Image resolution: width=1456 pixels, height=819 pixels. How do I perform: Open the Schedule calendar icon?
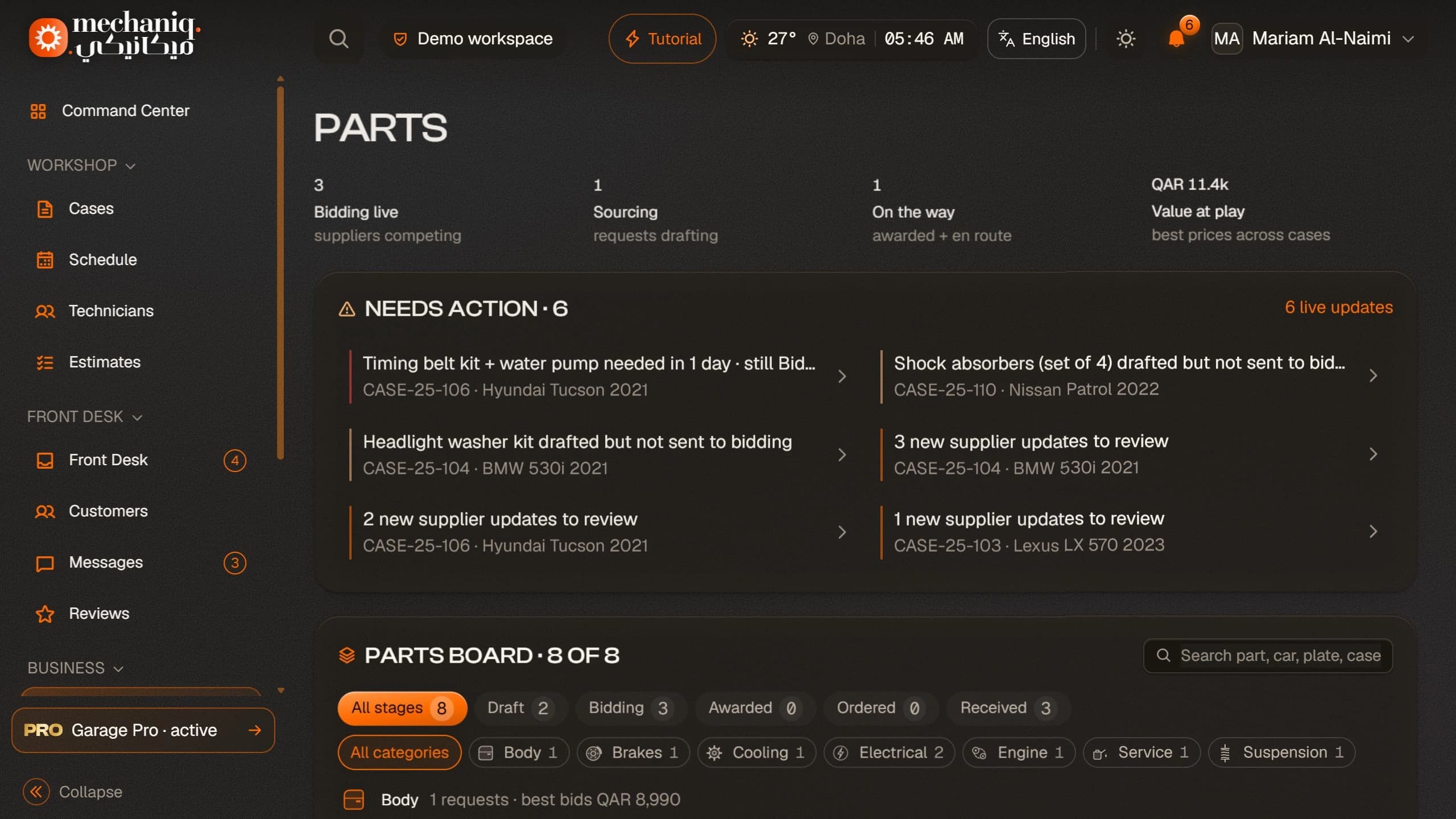[x=45, y=260]
